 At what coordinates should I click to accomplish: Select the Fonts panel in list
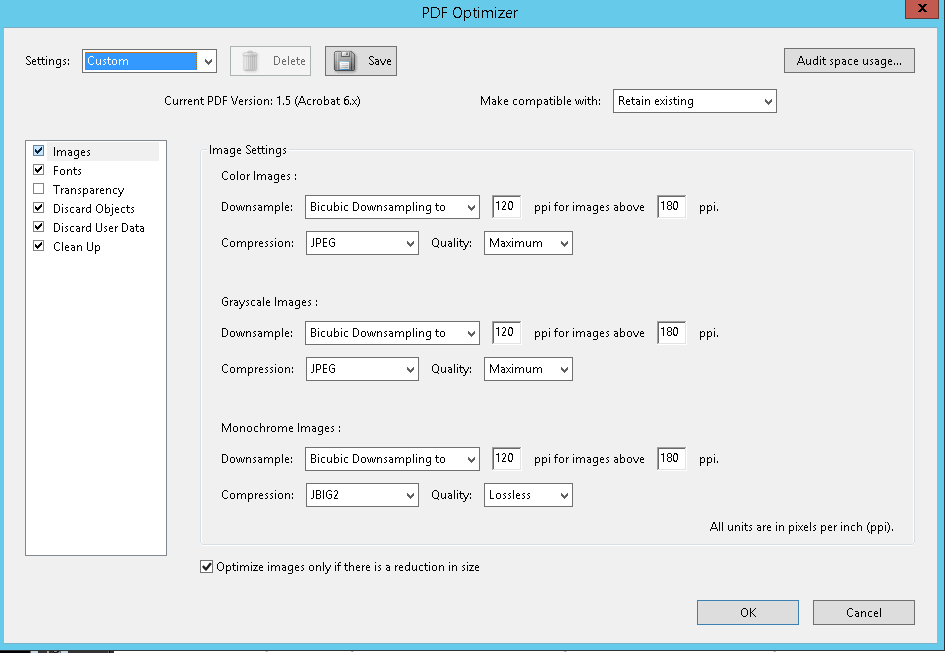coord(67,171)
